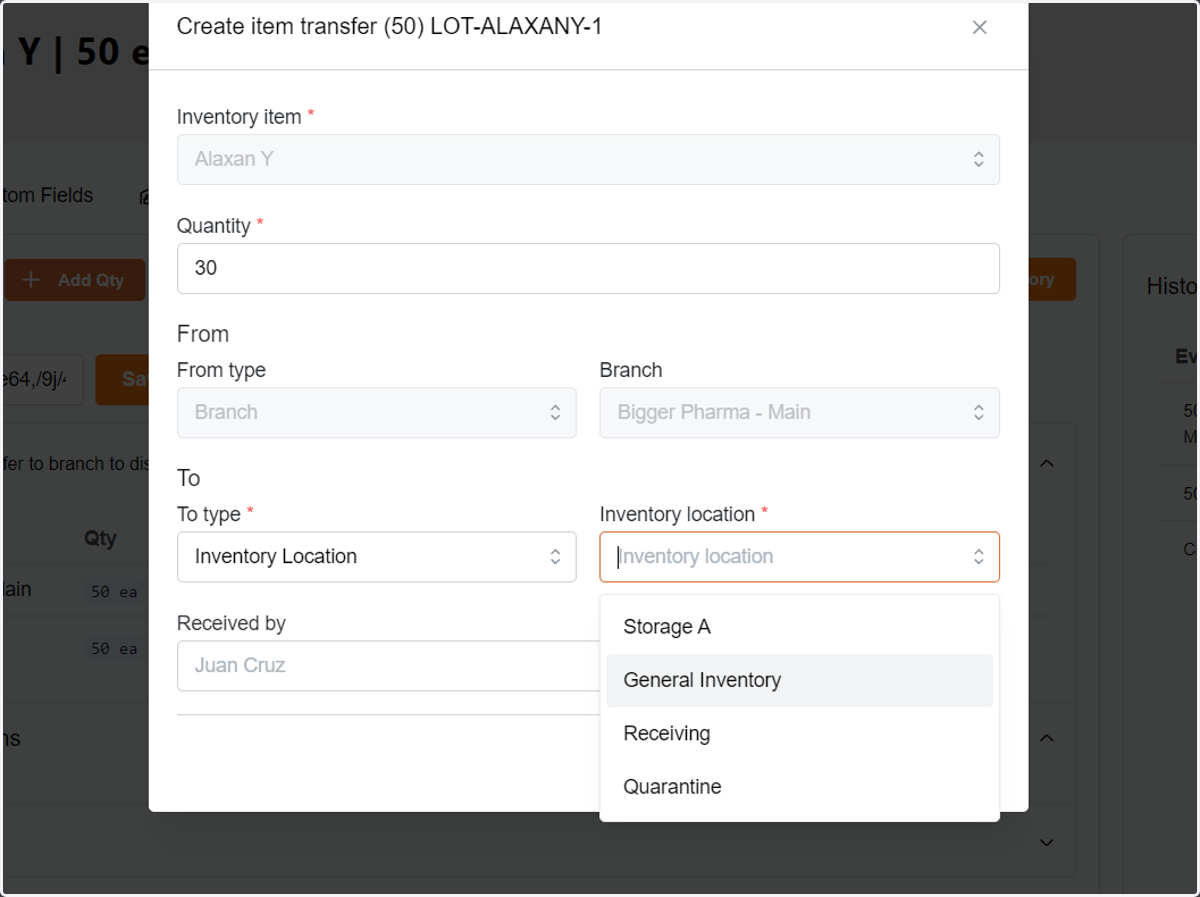Pick Receiving from the location list
Image resolution: width=1200 pixels, height=897 pixels.
click(x=799, y=734)
